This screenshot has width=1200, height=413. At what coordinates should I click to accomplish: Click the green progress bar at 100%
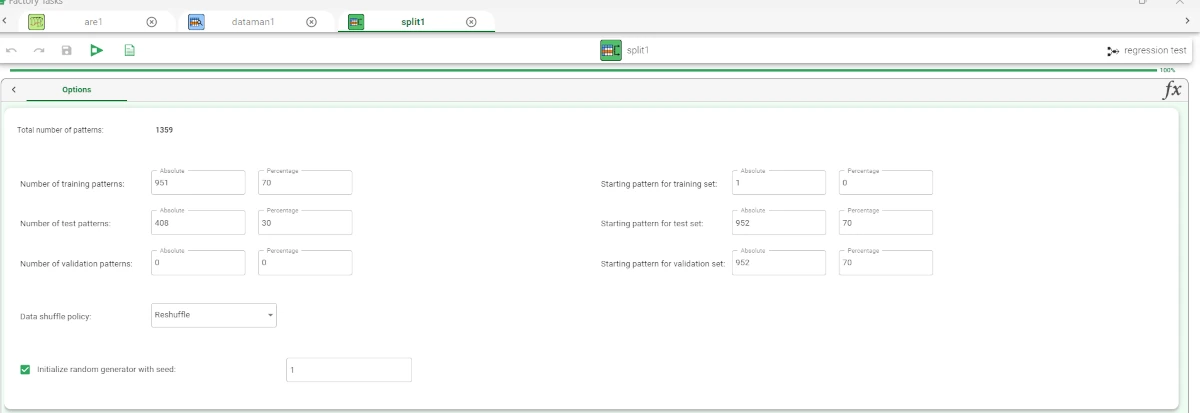coord(582,70)
